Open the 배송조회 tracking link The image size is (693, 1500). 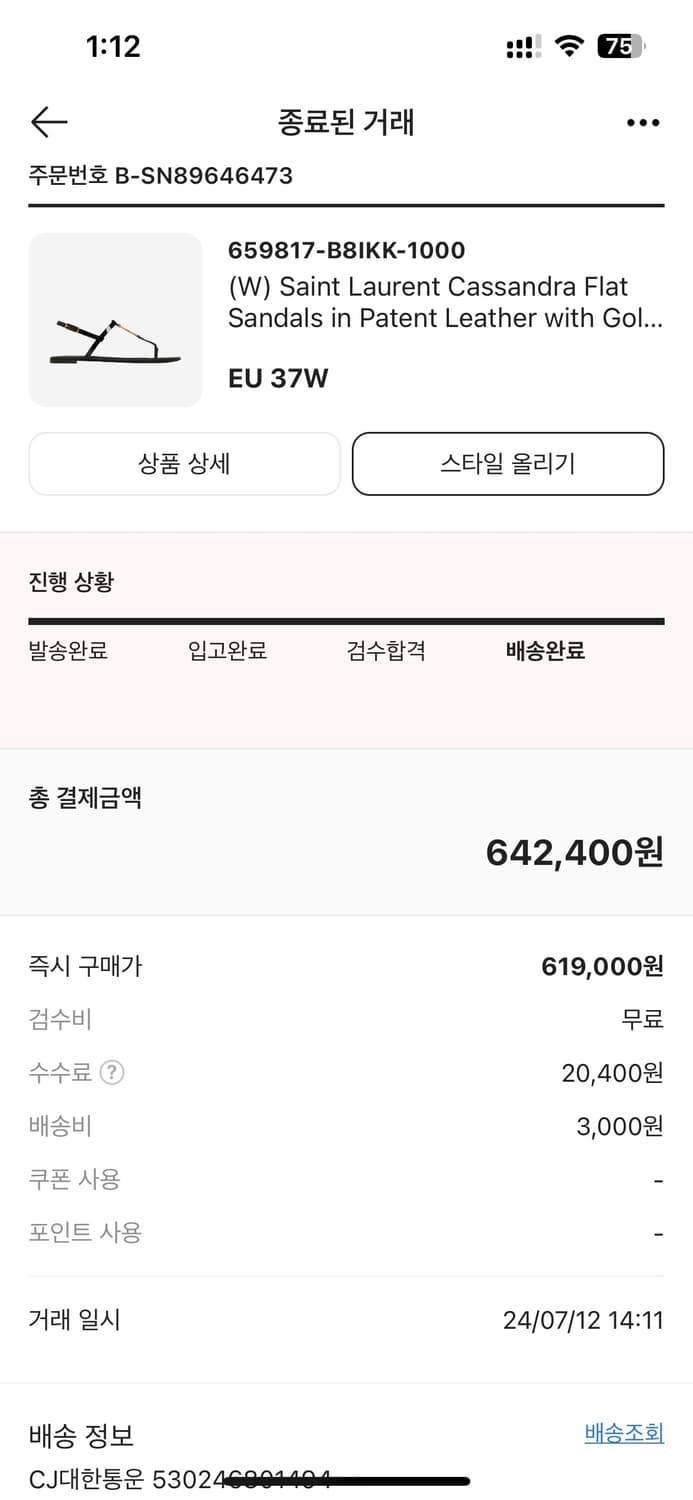[x=624, y=1433]
